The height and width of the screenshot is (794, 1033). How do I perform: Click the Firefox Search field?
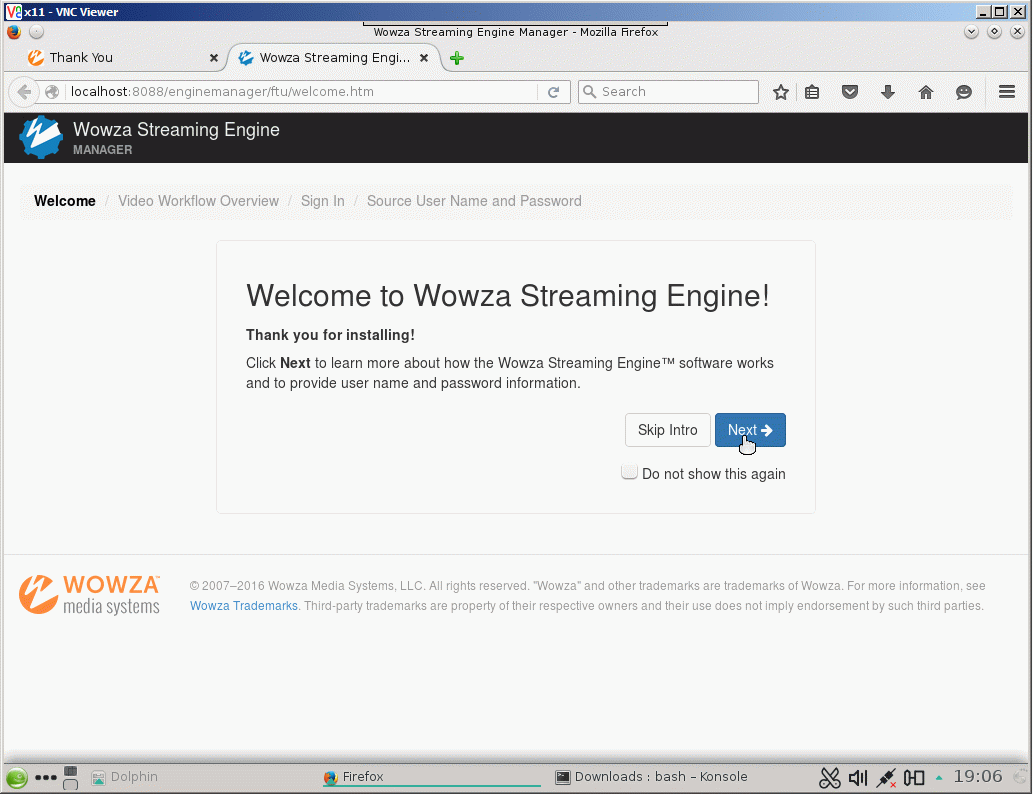pyautogui.click(x=668, y=92)
